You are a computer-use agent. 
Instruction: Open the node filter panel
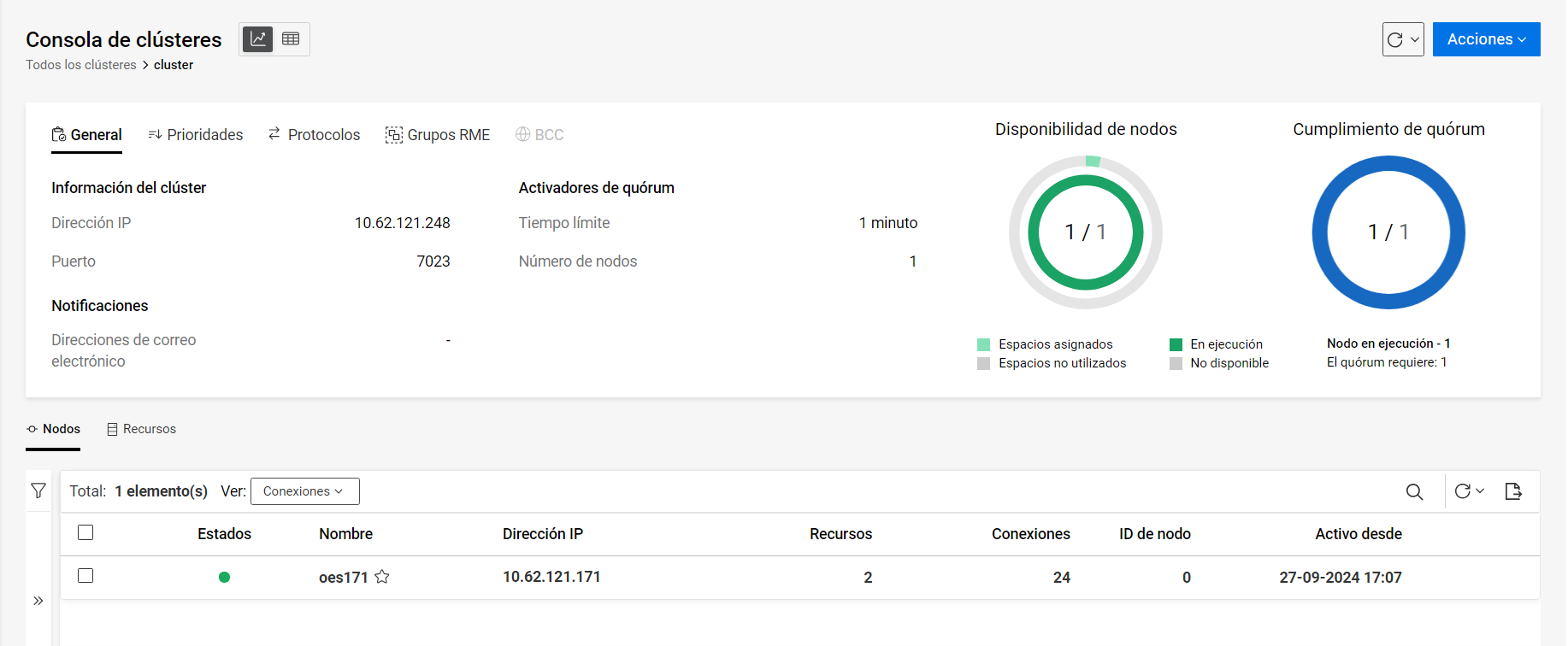[x=38, y=490]
